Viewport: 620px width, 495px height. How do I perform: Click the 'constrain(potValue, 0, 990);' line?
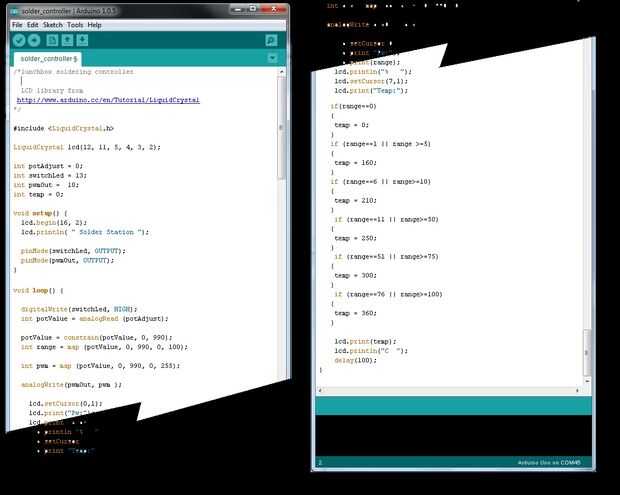point(96,338)
